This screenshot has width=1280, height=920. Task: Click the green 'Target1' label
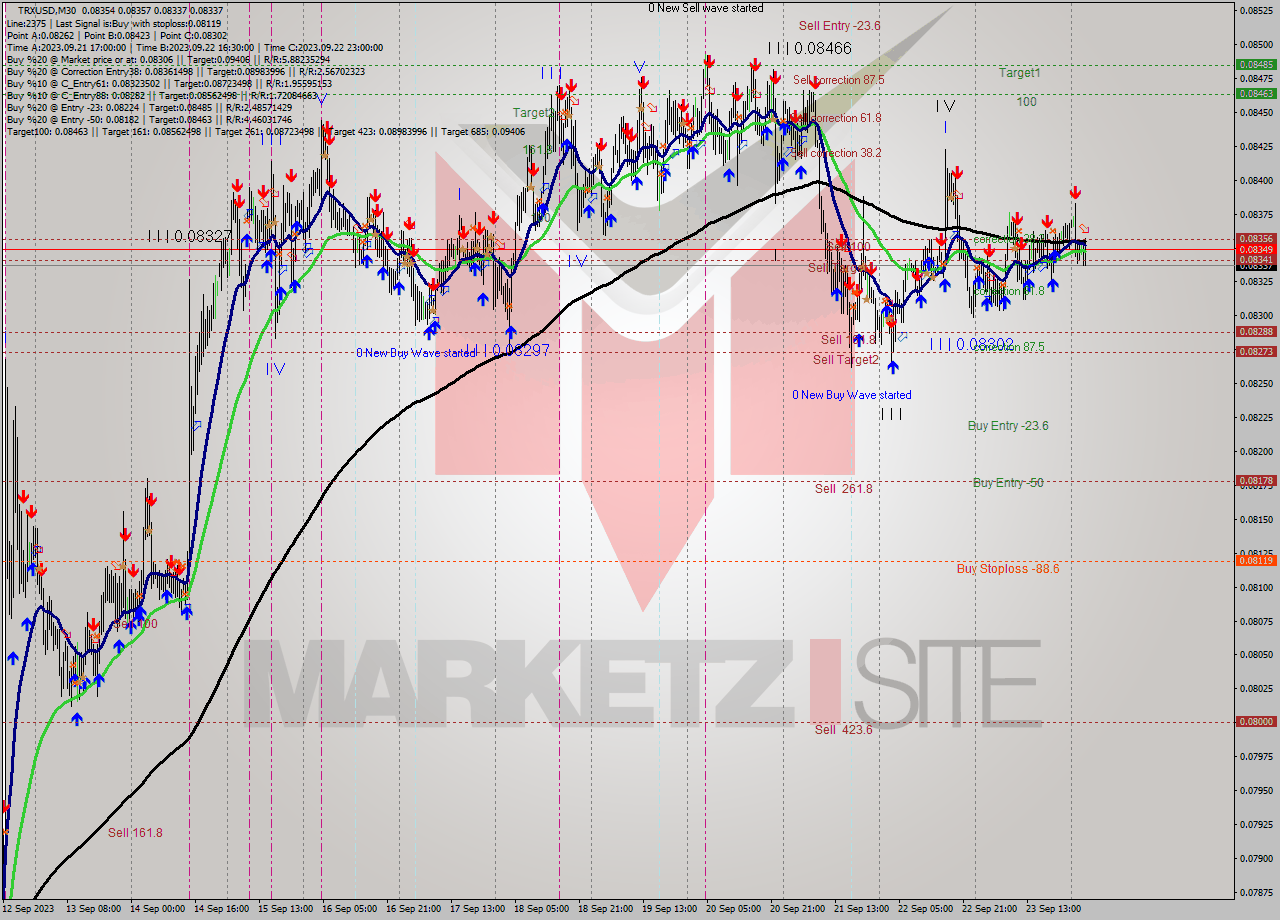[x=1019, y=73]
